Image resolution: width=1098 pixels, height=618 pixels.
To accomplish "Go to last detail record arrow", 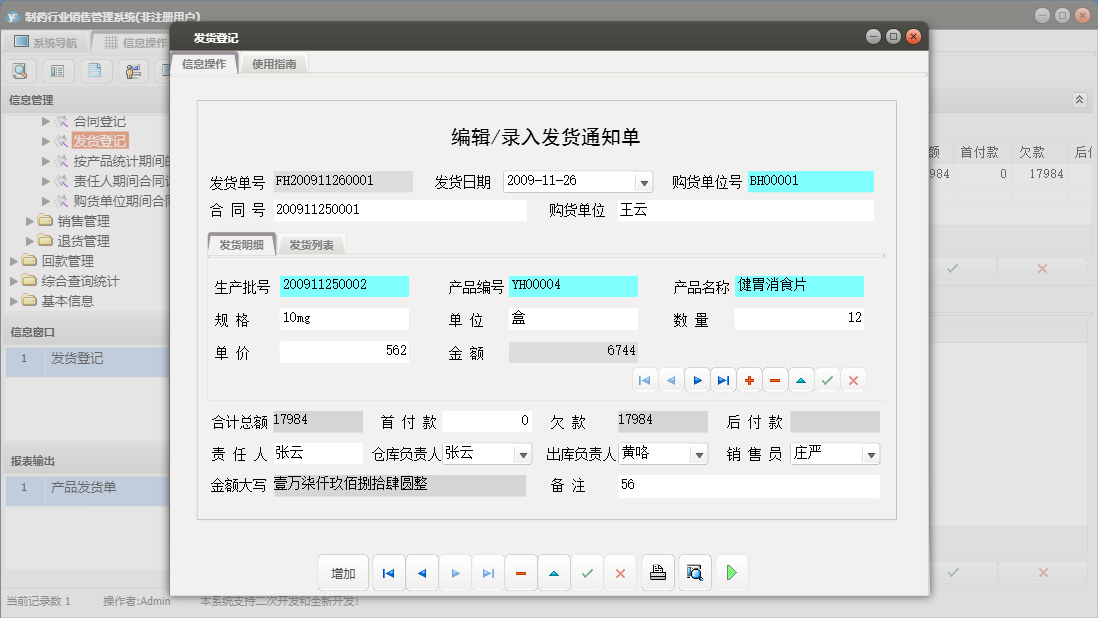I will 722,380.
